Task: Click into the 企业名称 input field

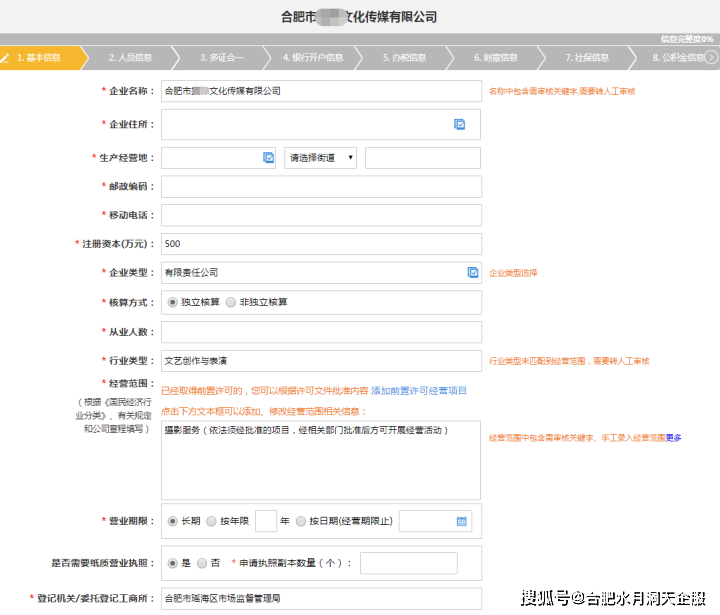Action: tap(321, 91)
